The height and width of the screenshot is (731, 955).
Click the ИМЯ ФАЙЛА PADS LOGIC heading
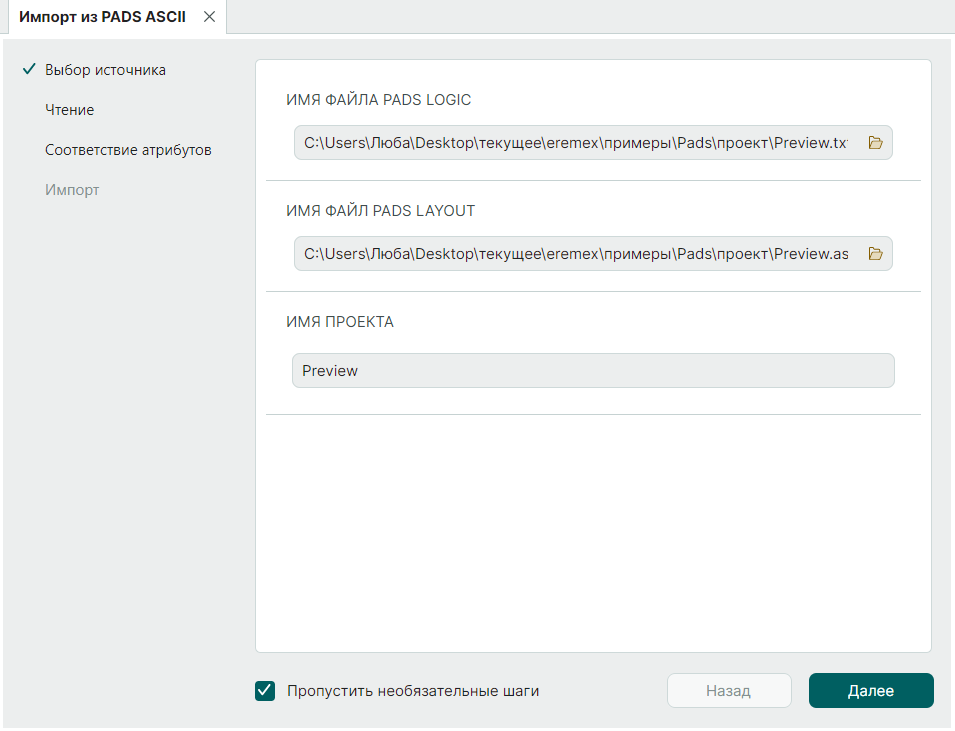378,100
